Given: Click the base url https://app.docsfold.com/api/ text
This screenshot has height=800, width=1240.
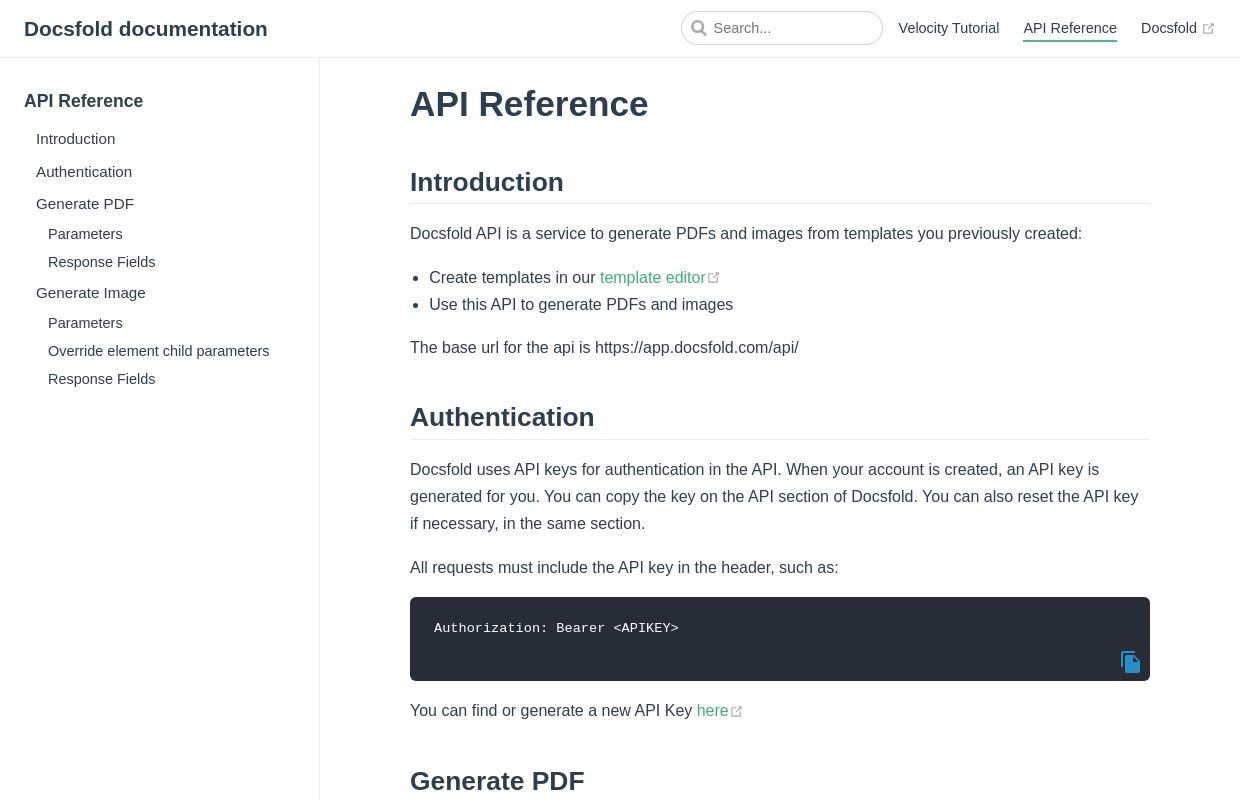Looking at the screenshot, I should click(697, 348).
